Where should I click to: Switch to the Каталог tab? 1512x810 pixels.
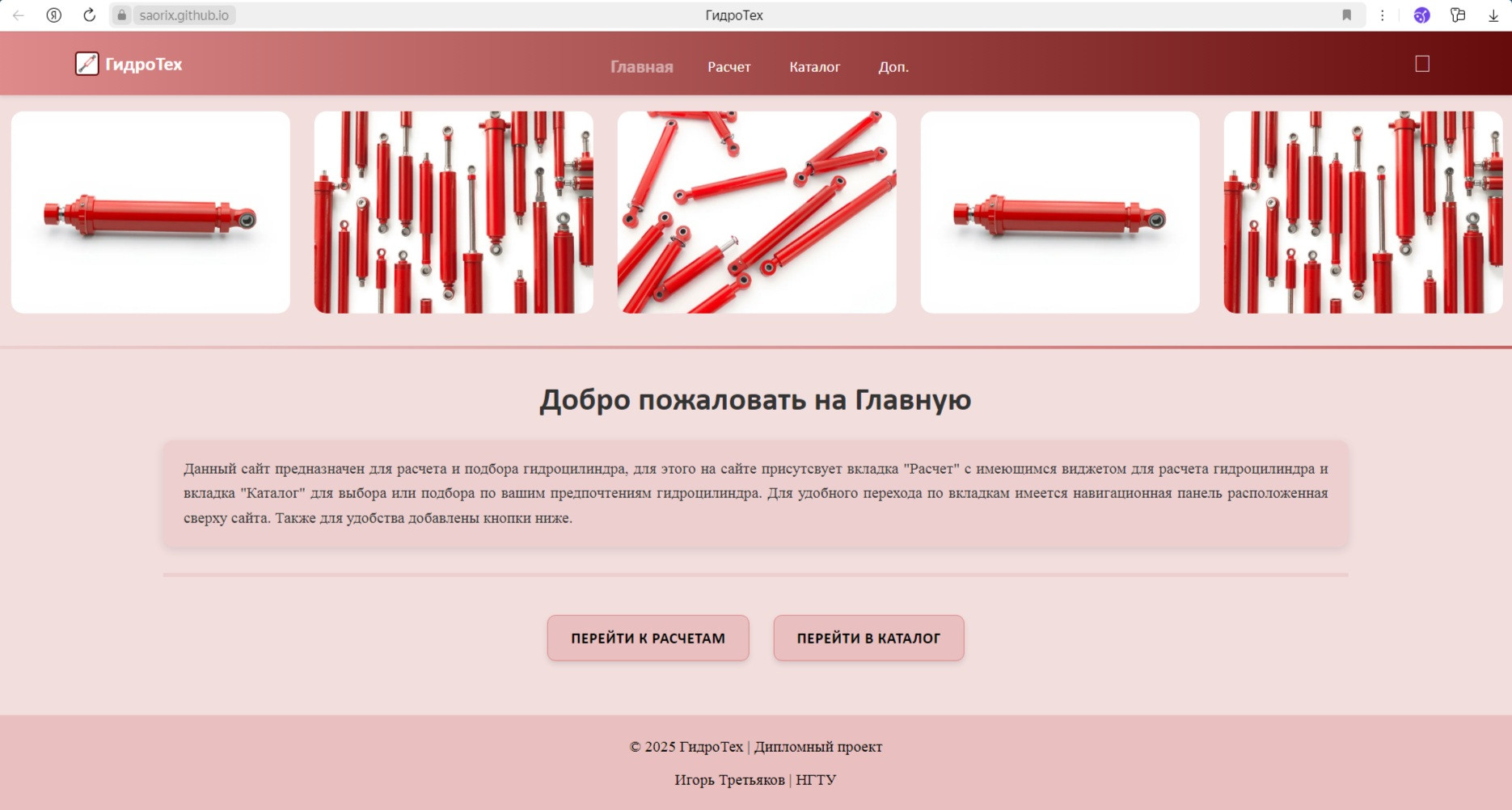coord(814,67)
